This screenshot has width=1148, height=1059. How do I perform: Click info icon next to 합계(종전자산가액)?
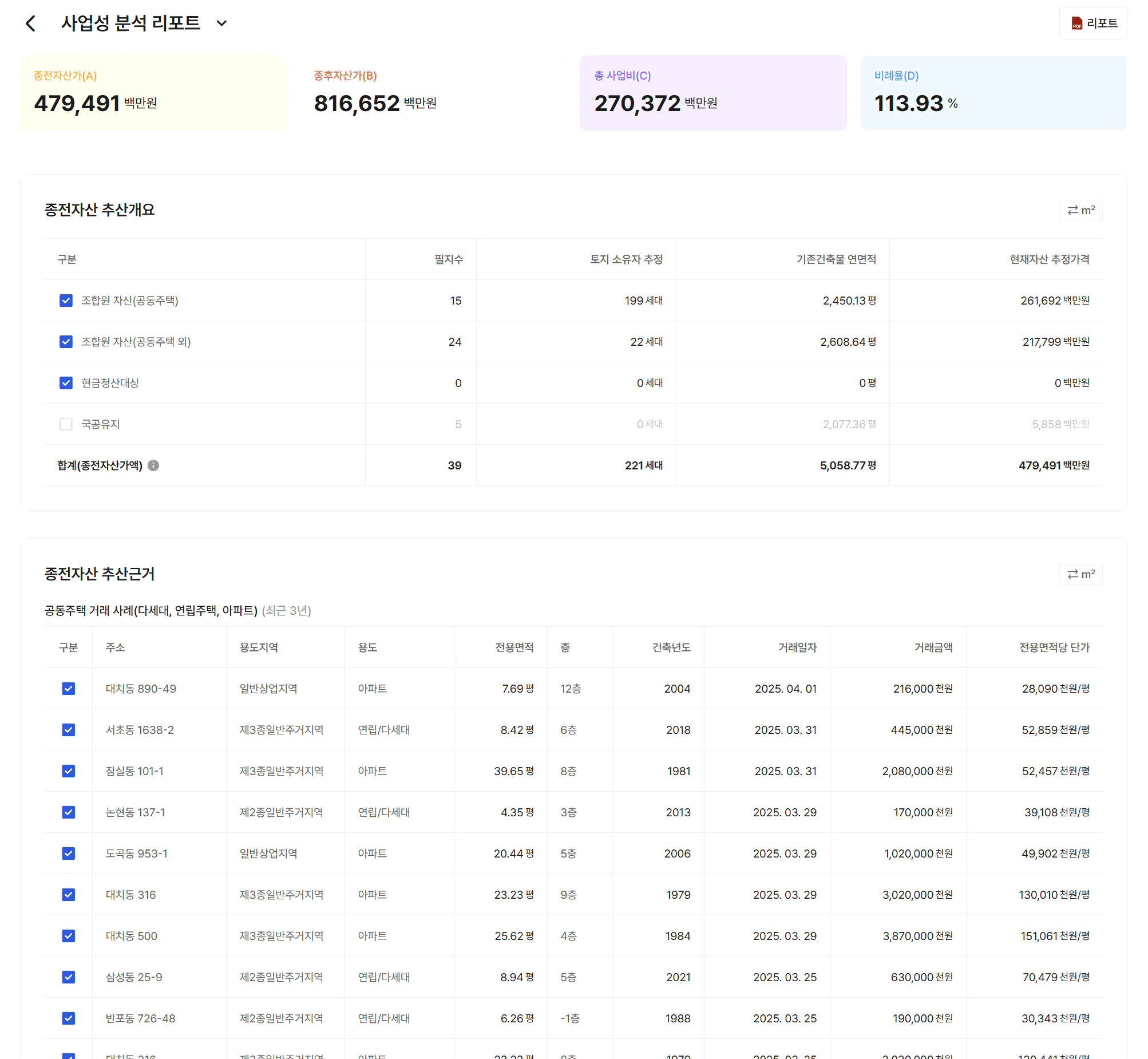coord(153,465)
